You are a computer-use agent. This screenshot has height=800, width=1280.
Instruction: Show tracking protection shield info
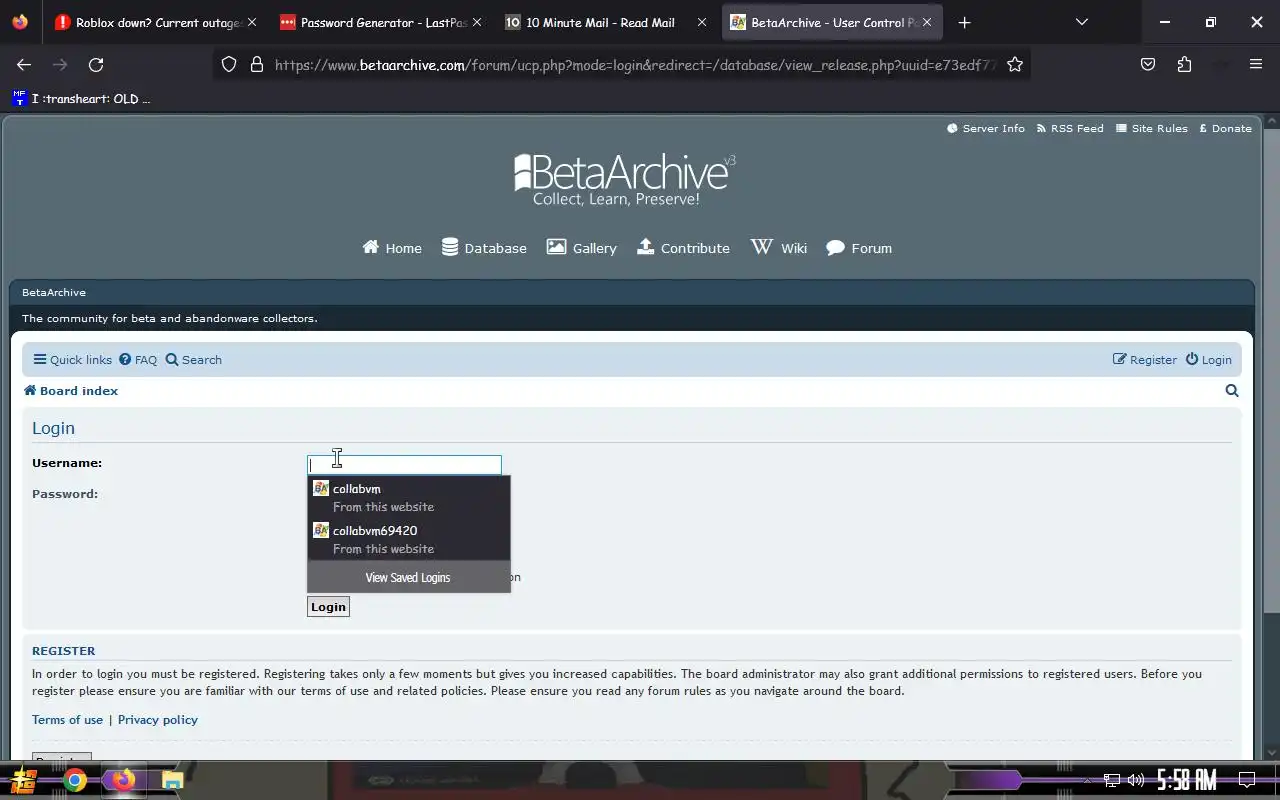[229, 64]
